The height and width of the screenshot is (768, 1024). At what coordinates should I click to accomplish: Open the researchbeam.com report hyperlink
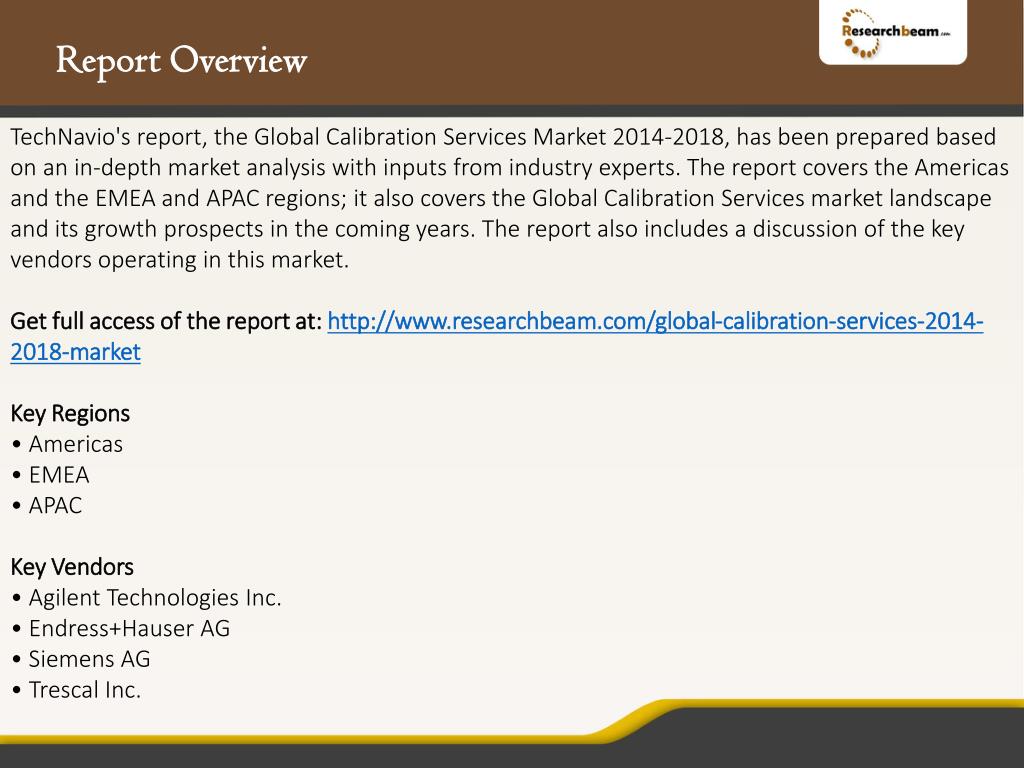click(655, 321)
